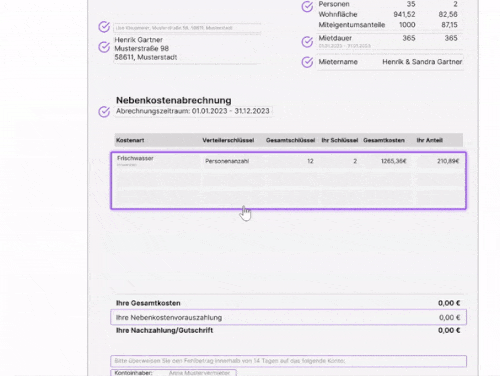Screen dimensions: 500x376
Task: Click the Gesamtkosten value 1265,36€
Action: point(394,161)
